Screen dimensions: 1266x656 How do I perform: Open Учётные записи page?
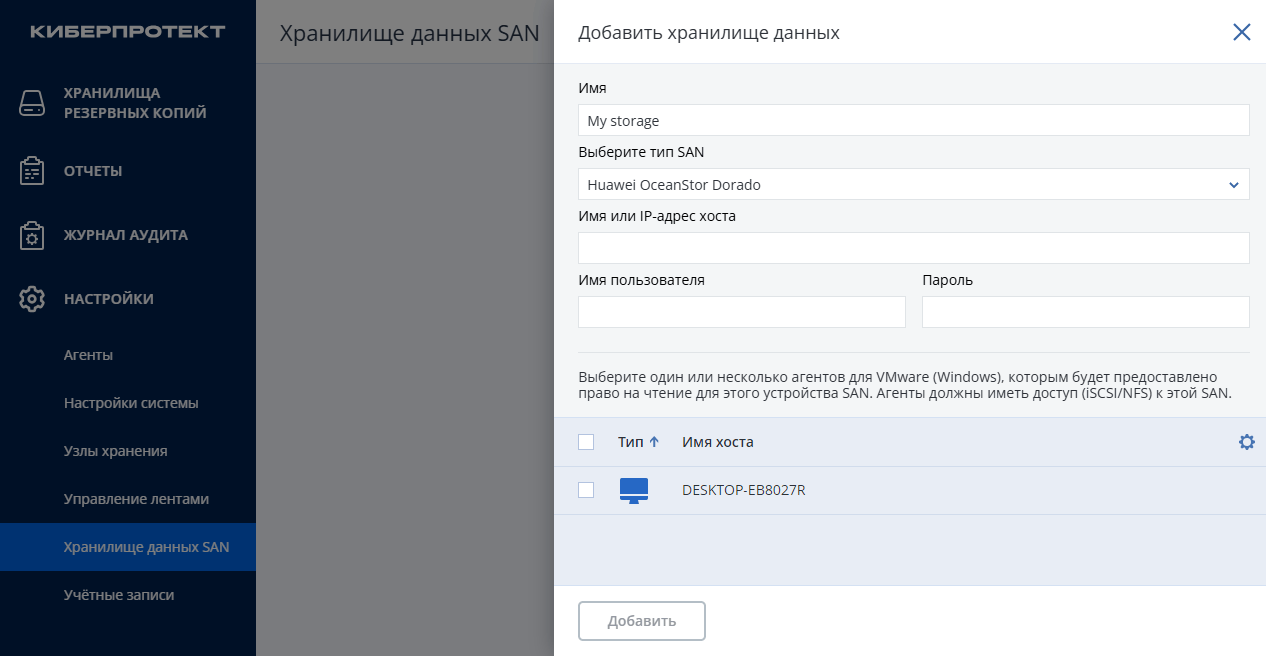pos(119,595)
